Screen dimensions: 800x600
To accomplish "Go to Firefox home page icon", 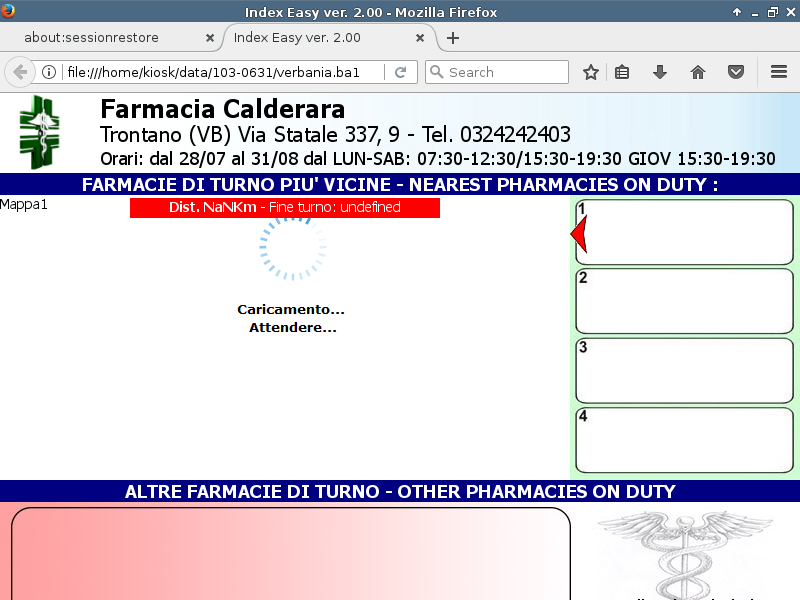I will [698, 72].
